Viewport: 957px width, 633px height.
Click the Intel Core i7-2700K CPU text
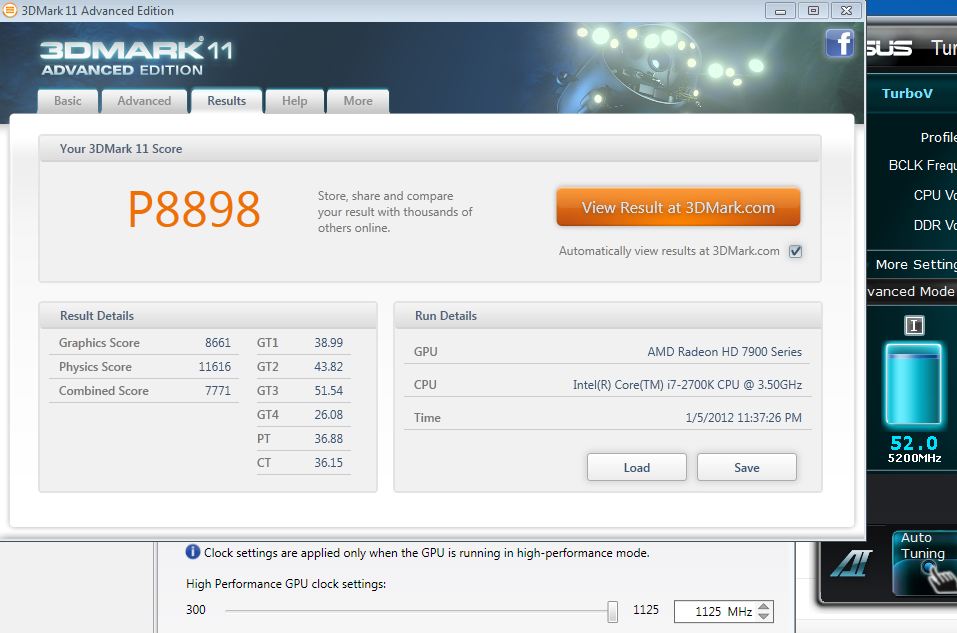[687, 385]
